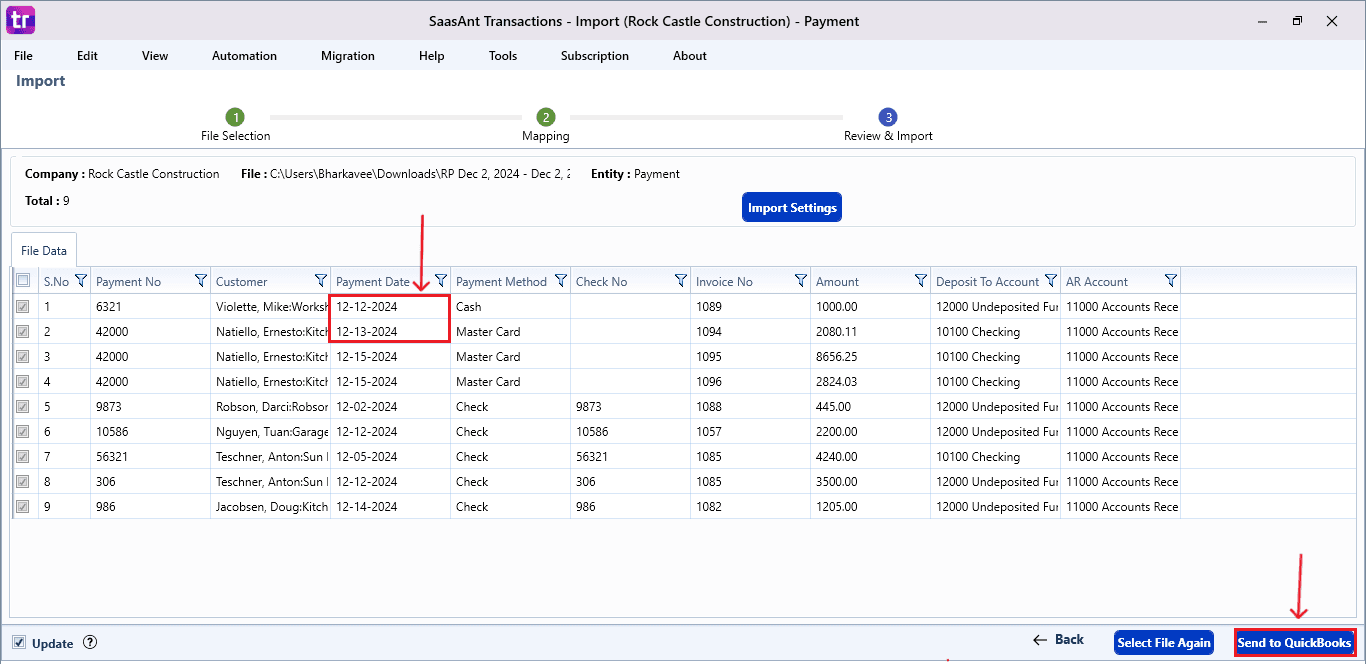Open the Check No filter dropdown
The image size is (1366, 664).
(x=680, y=280)
